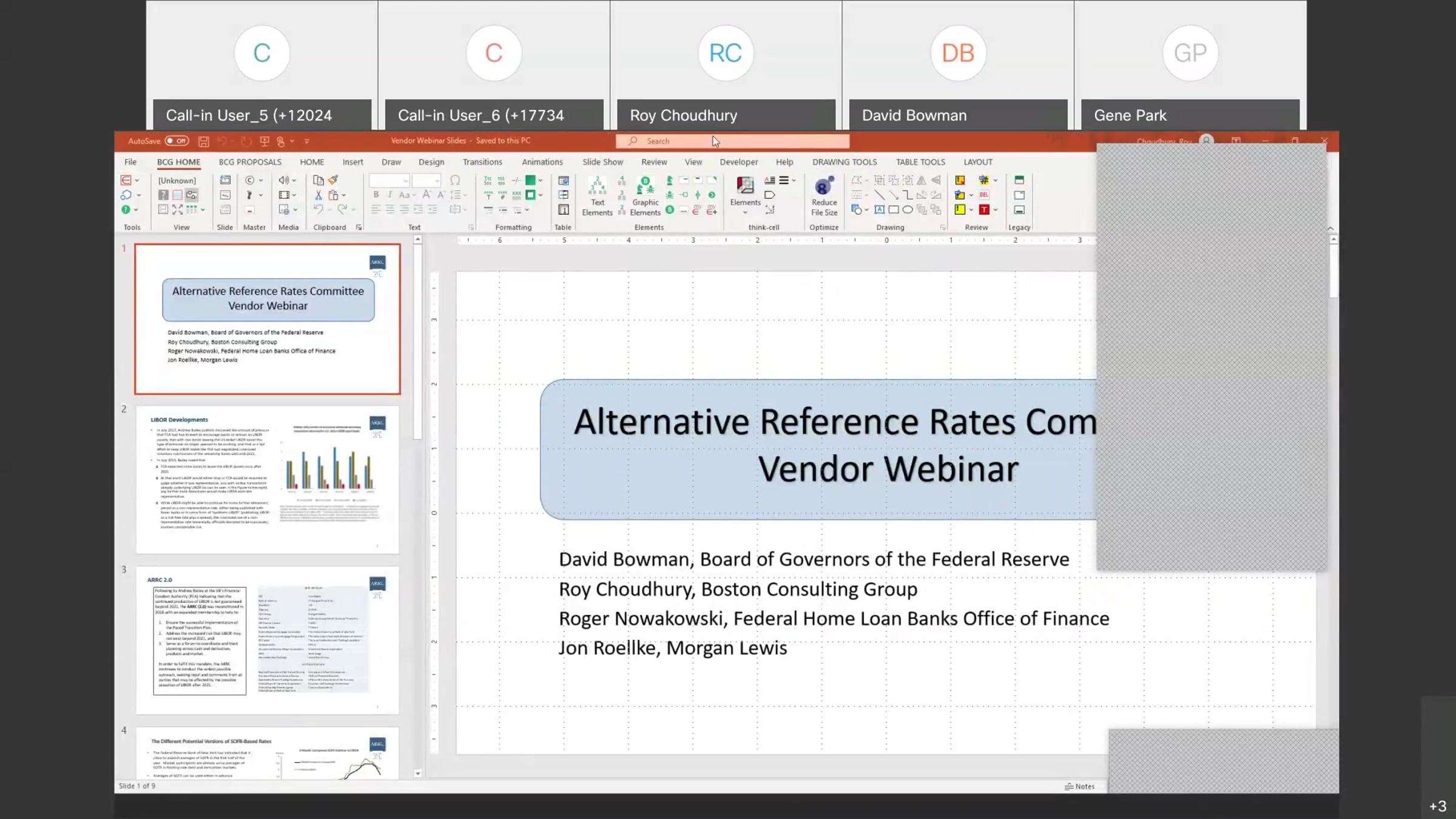The height and width of the screenshot is (819, 1456).
Task: Click the Save icon in title bar
Action: point(204,141)
